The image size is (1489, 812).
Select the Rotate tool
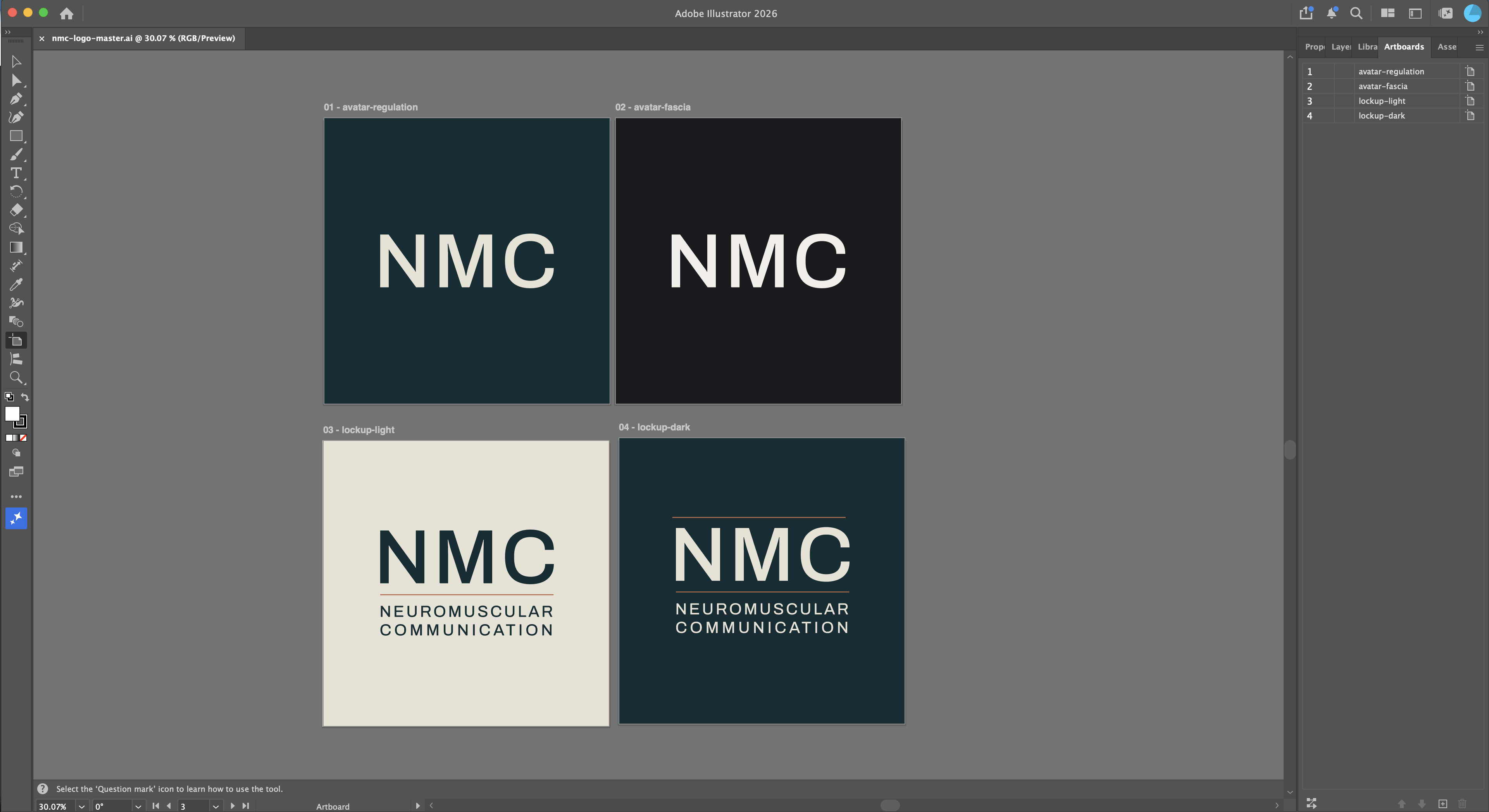click(x=16, y=191)
